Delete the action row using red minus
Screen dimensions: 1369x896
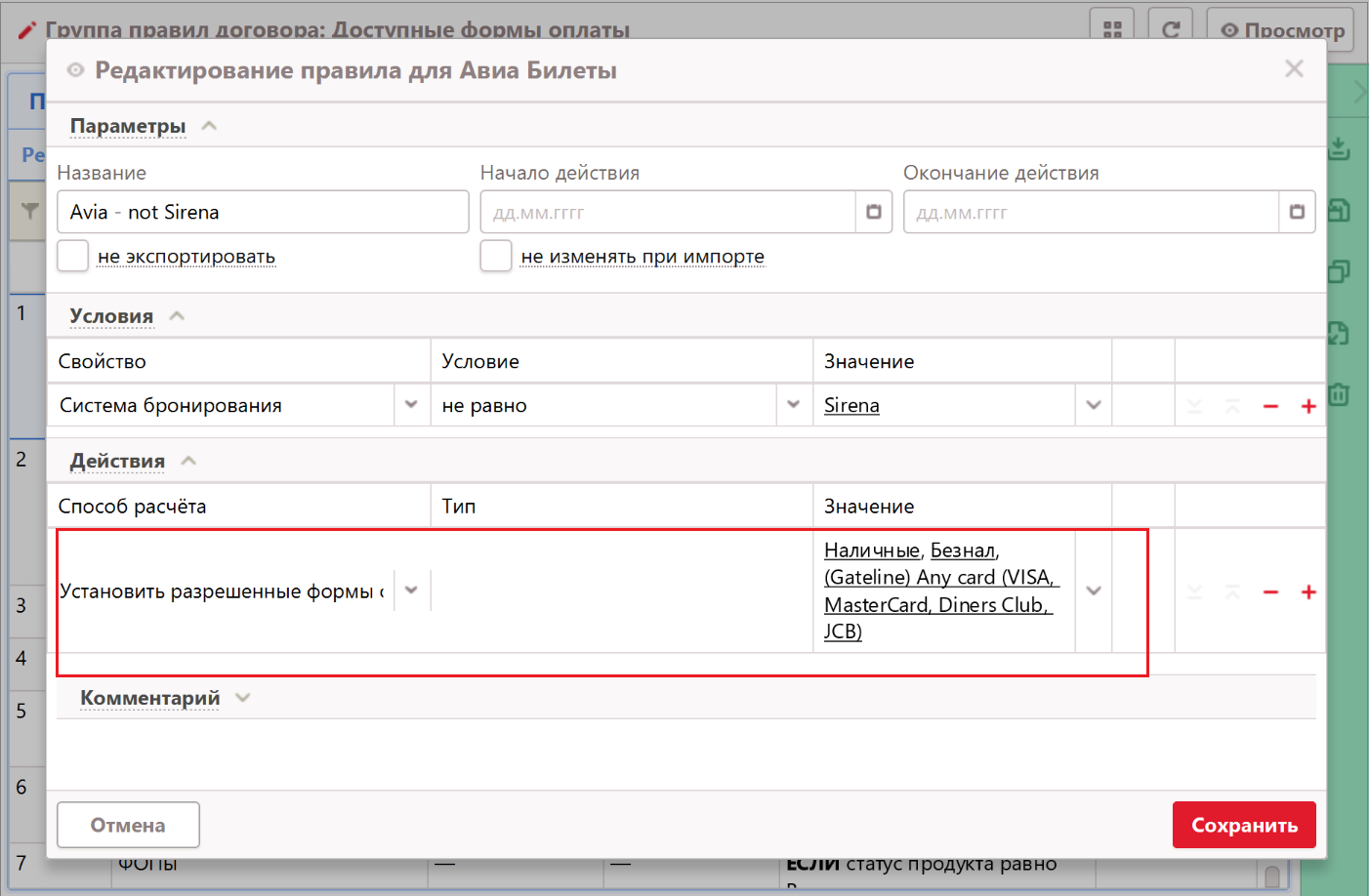(1270, 592)
